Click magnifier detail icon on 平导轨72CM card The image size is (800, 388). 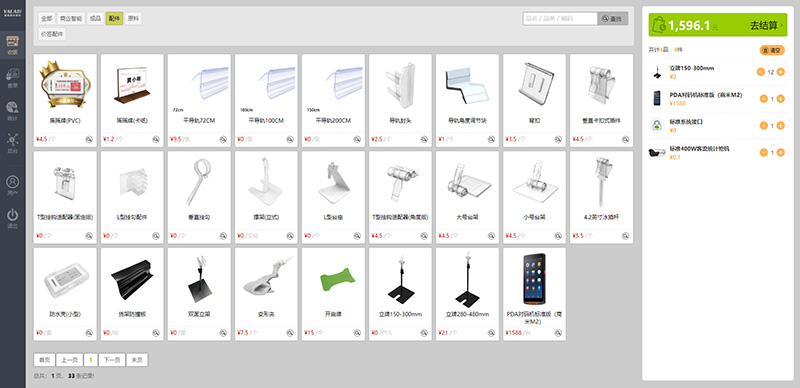[x=223, y=139]
